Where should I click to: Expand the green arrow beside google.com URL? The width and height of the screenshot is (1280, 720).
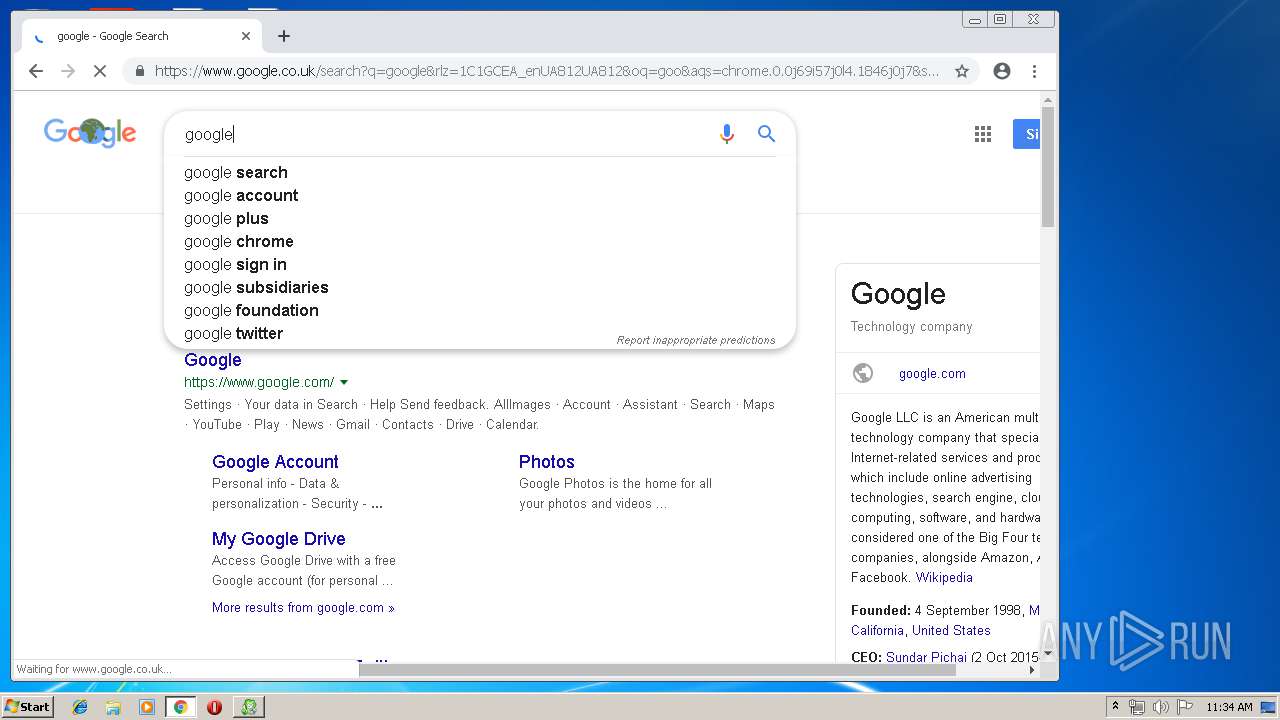tap(344, 382)
